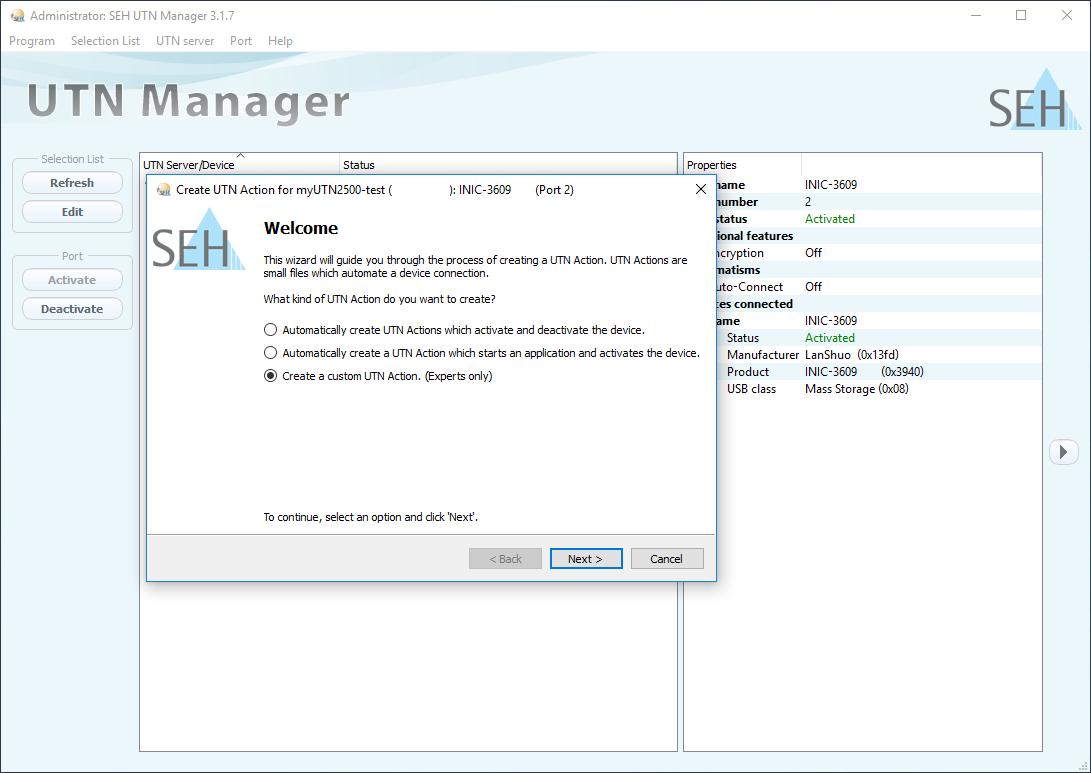Select the Auto-Connect Off value

pyautogui.click(x=813, y=287)
